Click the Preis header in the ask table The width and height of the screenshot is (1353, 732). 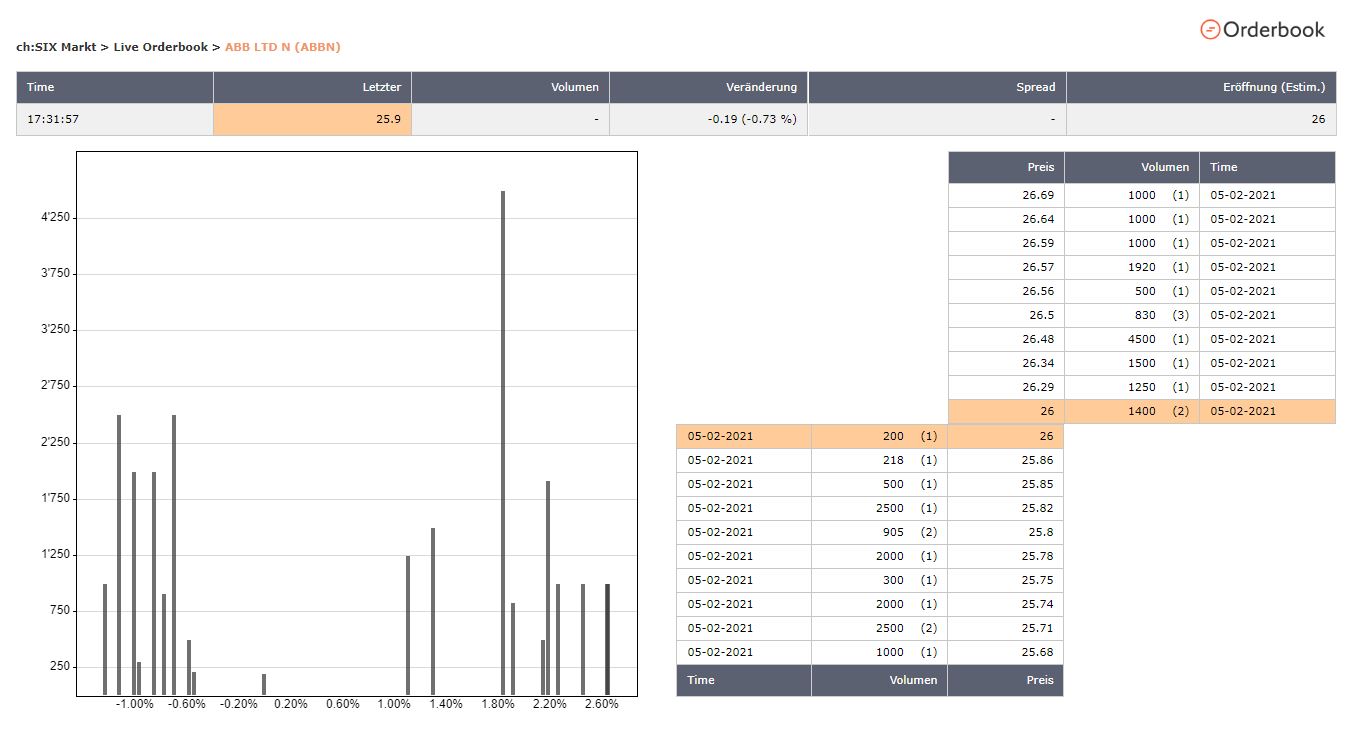click(x=1040, y=167)
